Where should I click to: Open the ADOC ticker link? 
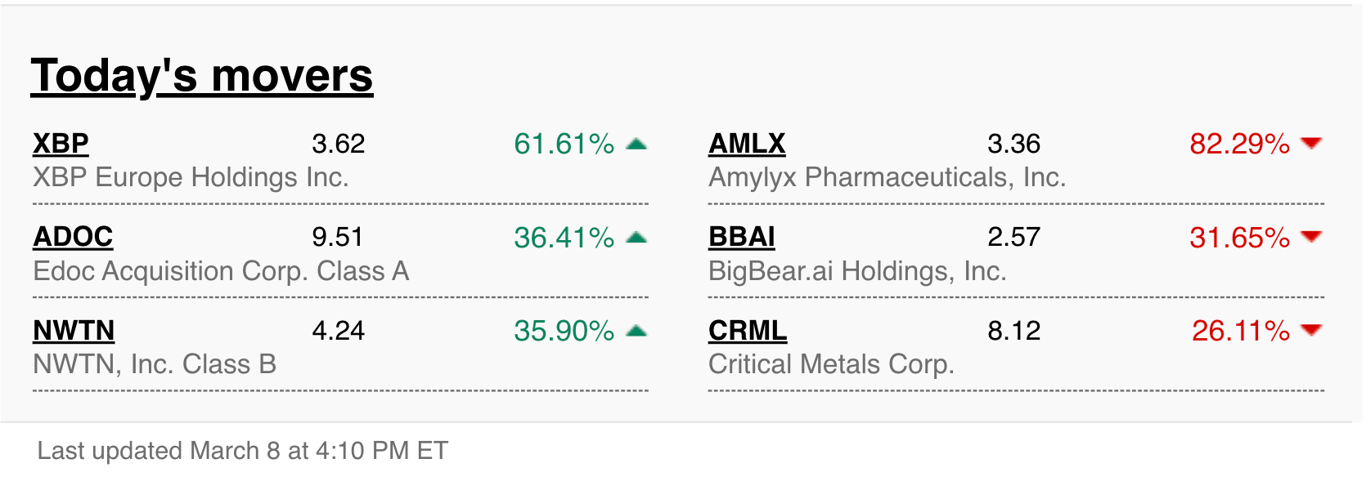[73, 238]
